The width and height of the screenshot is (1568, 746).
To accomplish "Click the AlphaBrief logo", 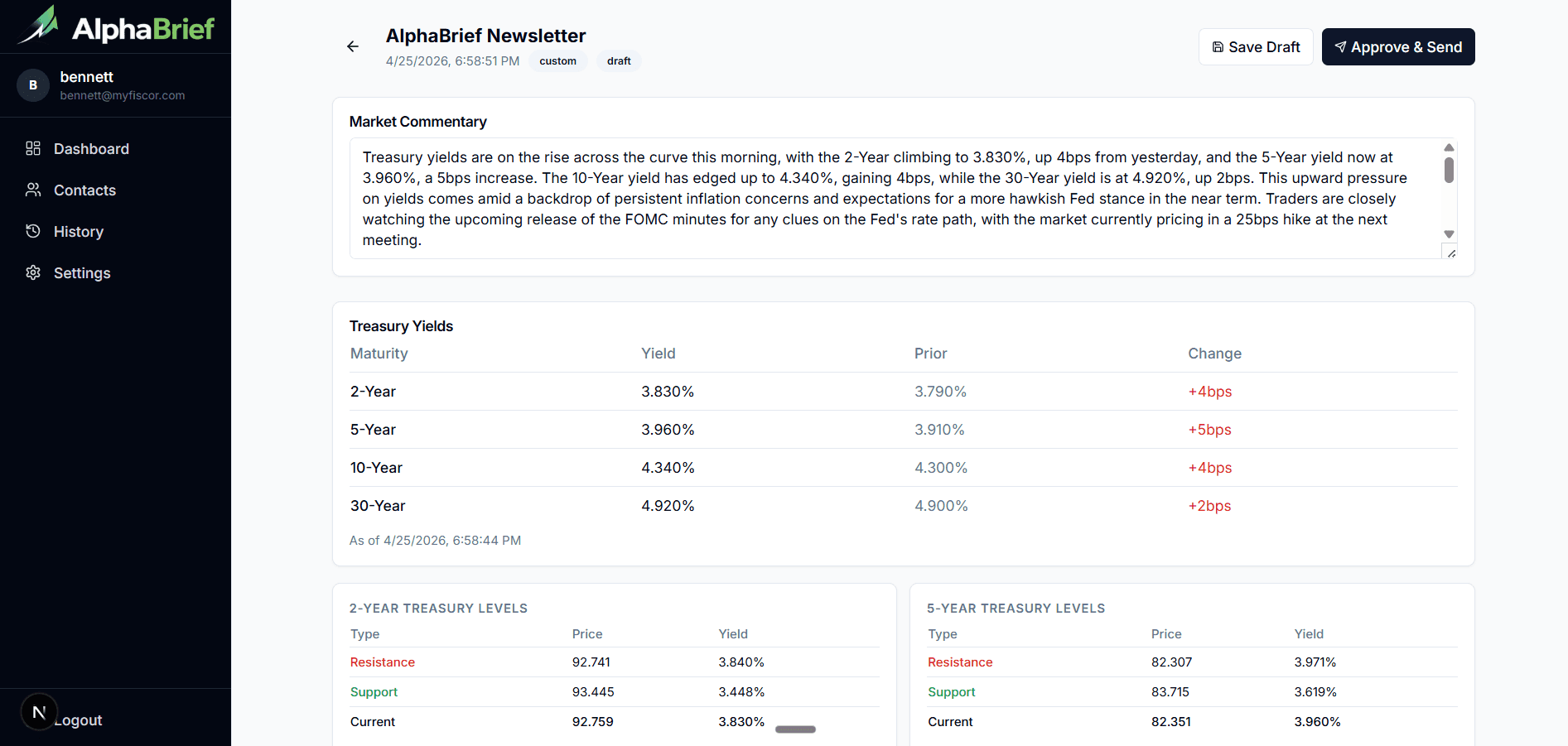I will (x=116, y=27).
